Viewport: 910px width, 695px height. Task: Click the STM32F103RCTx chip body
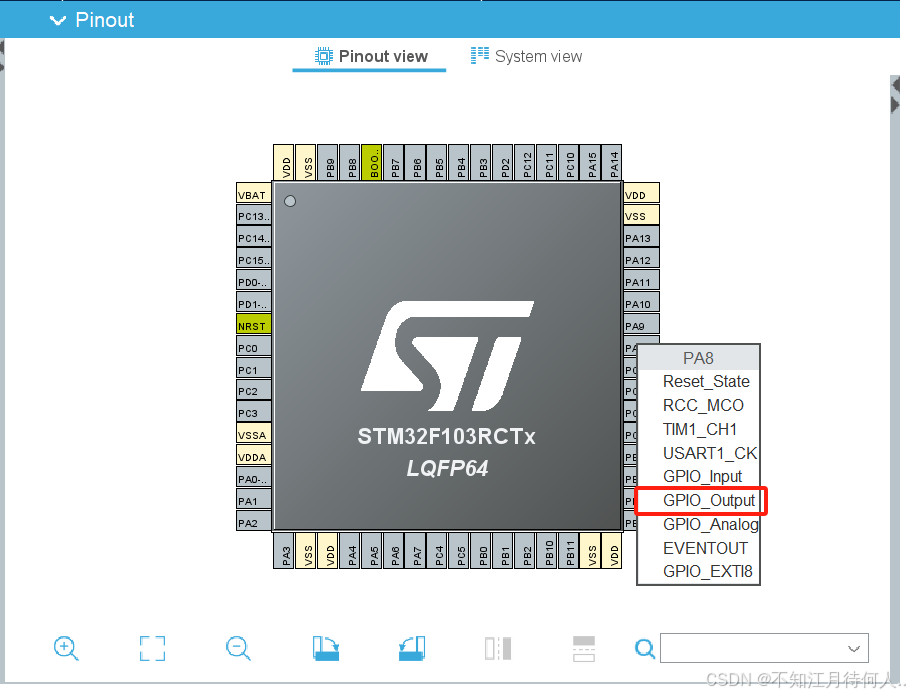click(447, 356)
